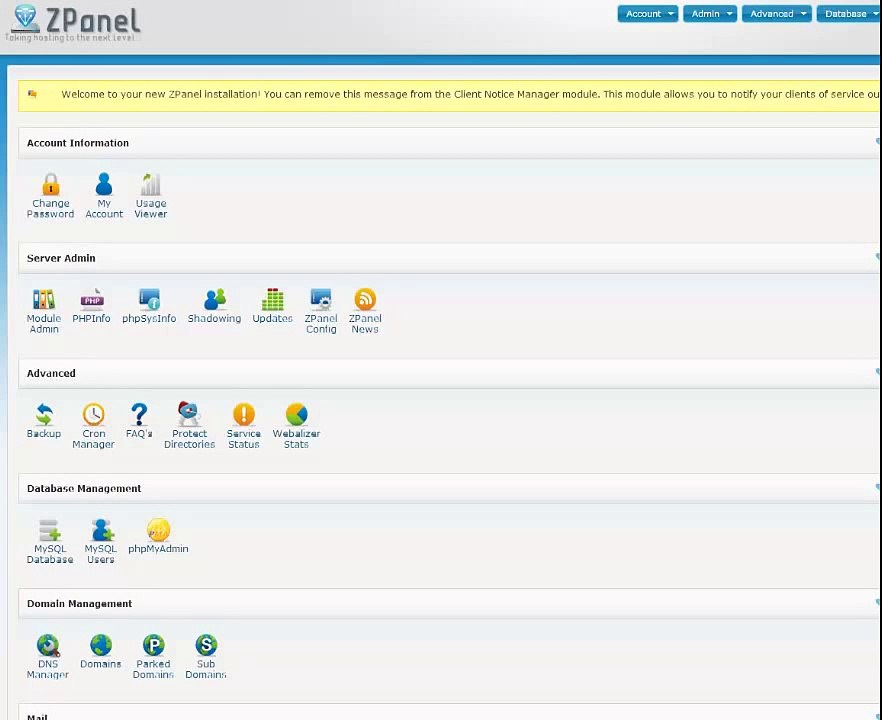882x720 pixels.
Task: Open MySQL Users module
Action: pos(101,542)
